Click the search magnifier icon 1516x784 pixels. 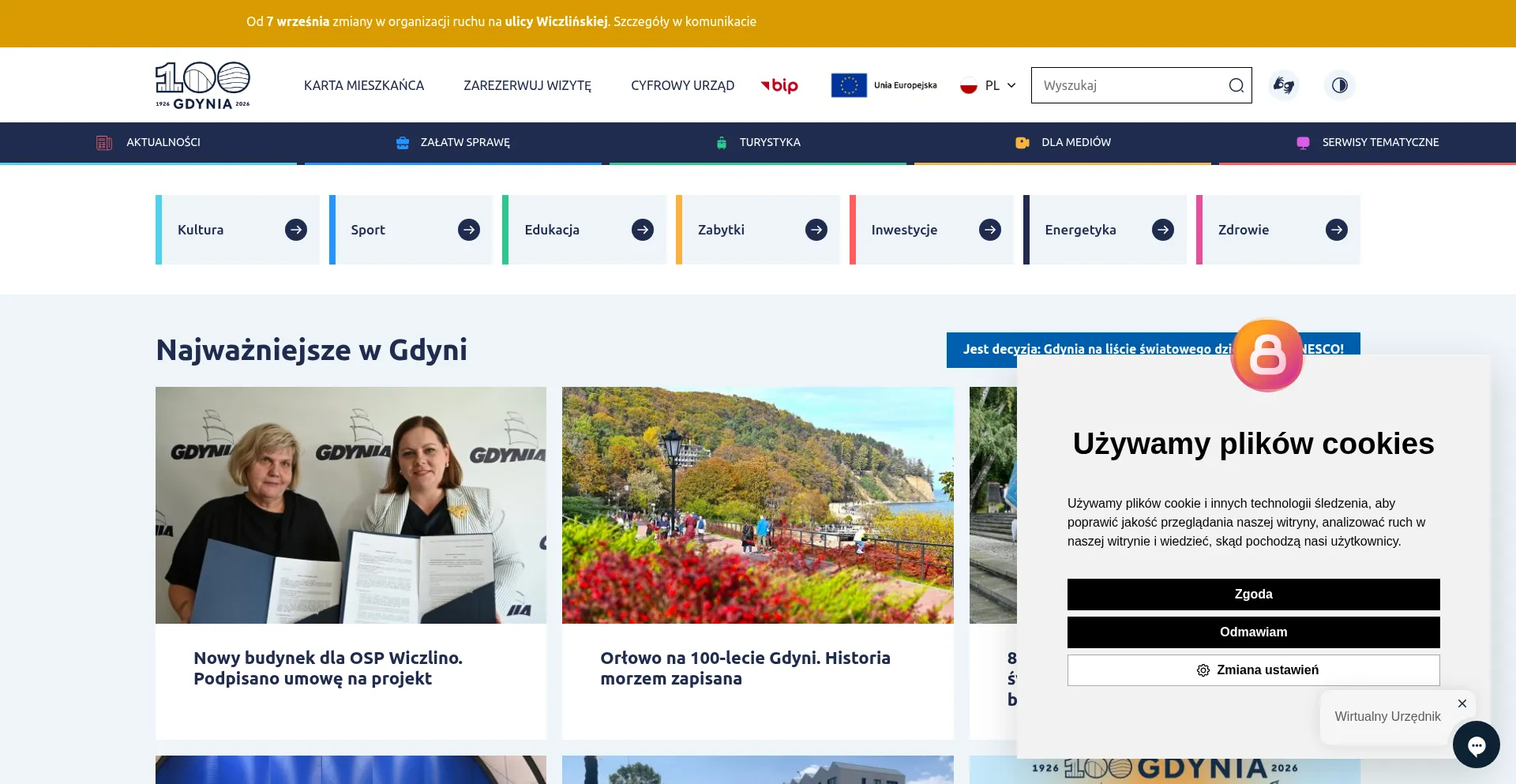[x=1236, y=85]
